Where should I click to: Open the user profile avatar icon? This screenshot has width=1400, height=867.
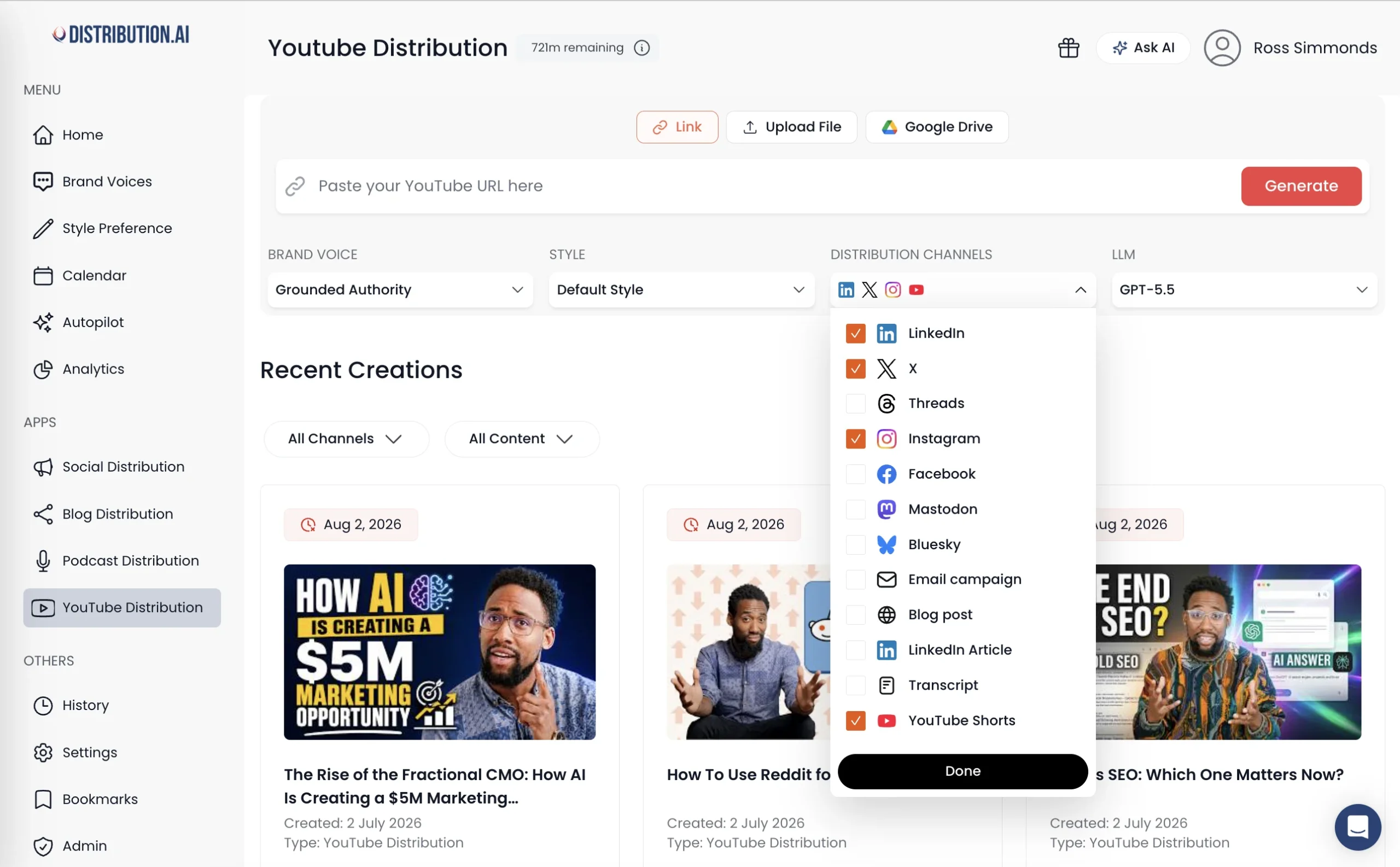(1222, 48)
